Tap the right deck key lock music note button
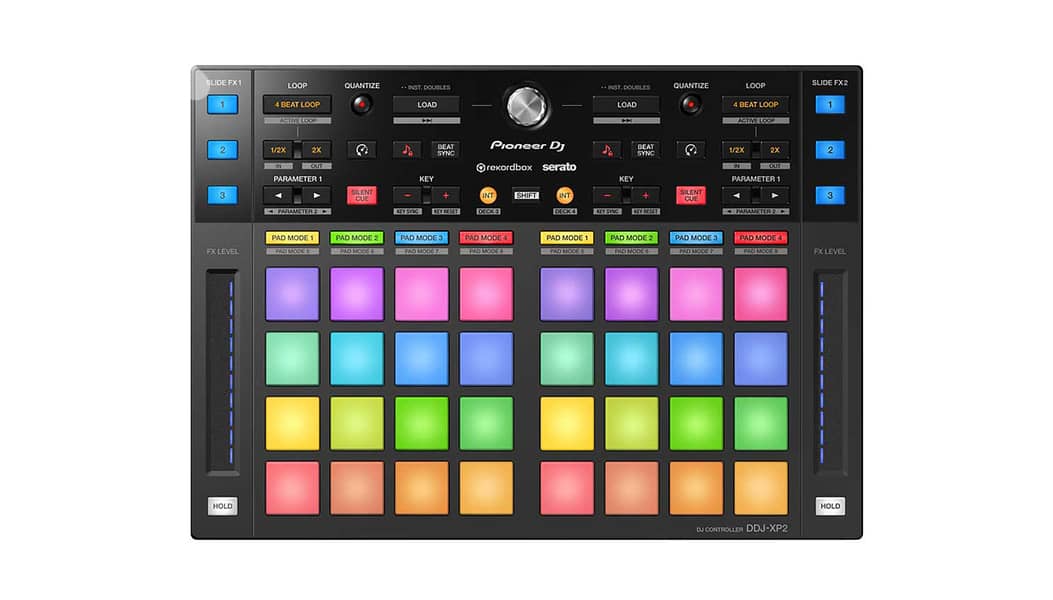Image resolution: width=1053 pixels, height=600 pixels. tap(607, 150)
